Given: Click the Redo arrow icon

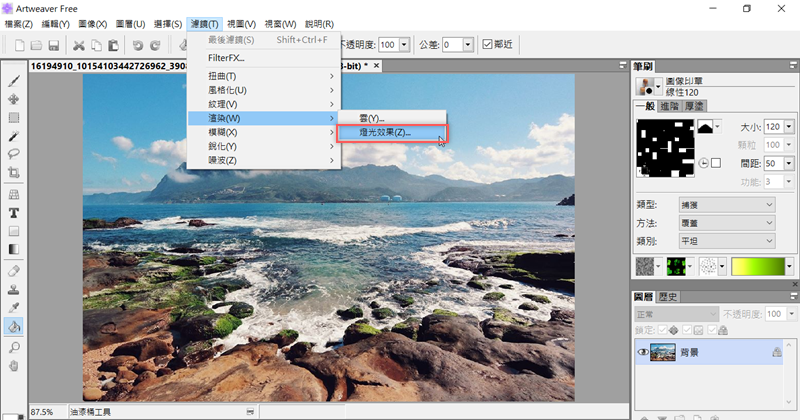Looking at the screenshot, I should (155, 45).
